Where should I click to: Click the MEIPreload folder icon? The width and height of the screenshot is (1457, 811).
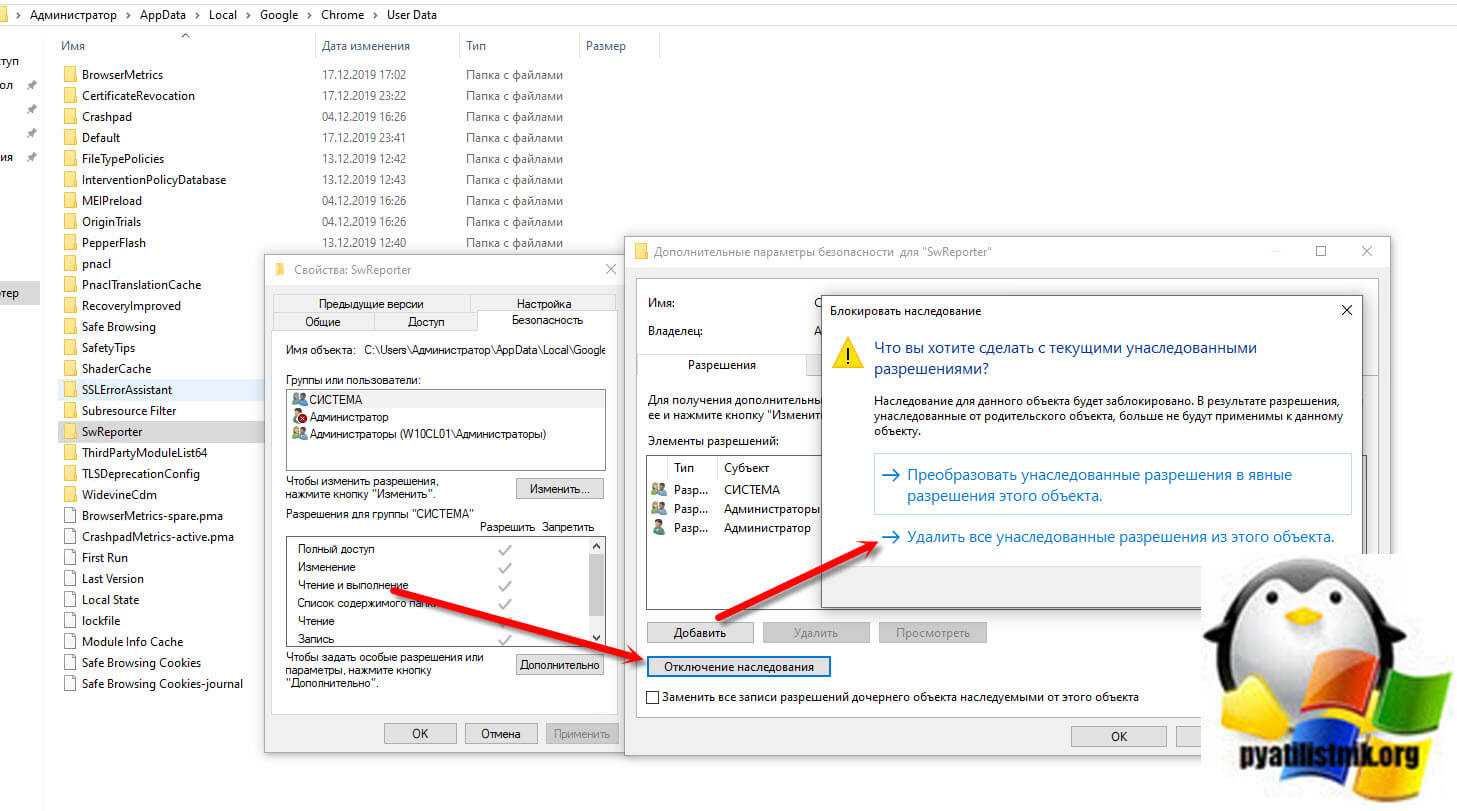click(x=69, y=201)
